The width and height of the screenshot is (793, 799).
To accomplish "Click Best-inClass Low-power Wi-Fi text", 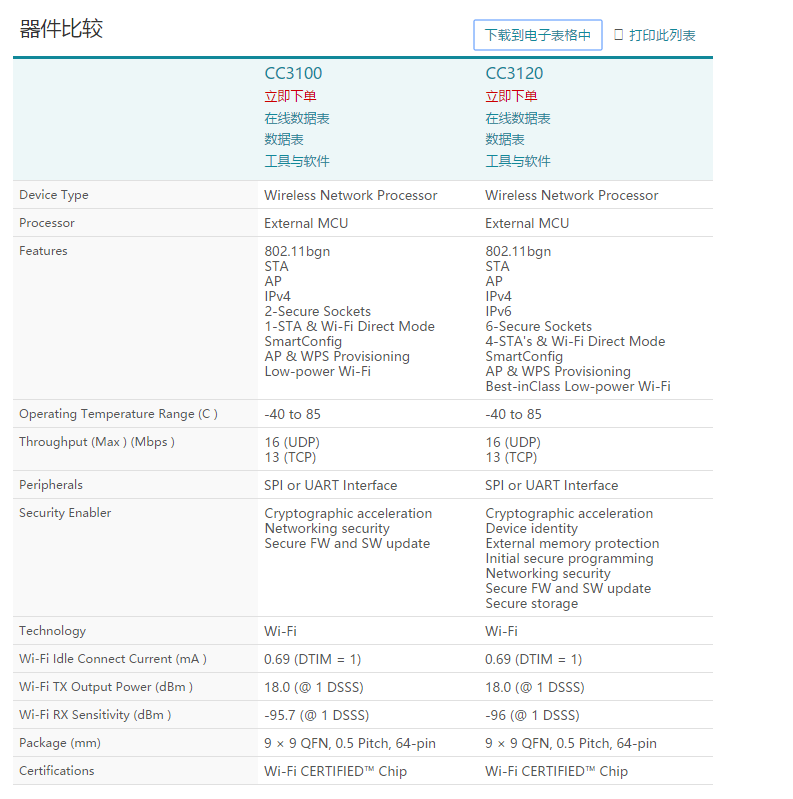I will pos(578,386).
